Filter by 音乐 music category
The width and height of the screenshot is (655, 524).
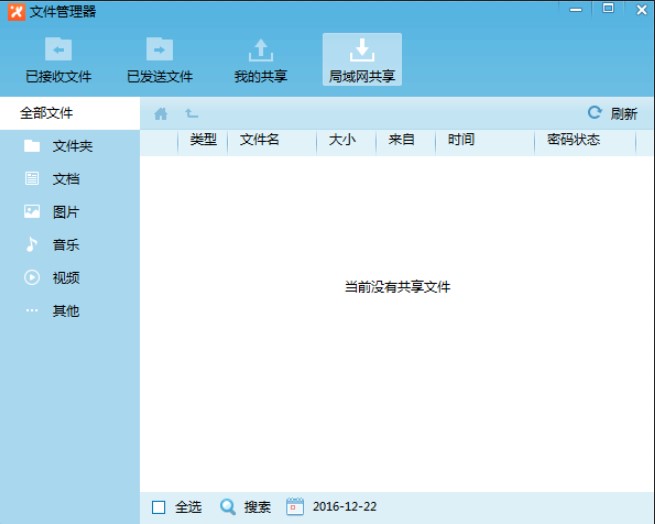pyautogui.click(x=66, y=245)
